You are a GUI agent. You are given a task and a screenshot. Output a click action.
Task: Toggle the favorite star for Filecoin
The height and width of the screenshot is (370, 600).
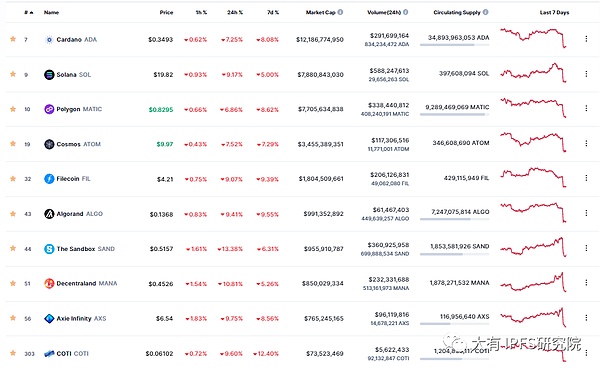[x=13, y=179]
